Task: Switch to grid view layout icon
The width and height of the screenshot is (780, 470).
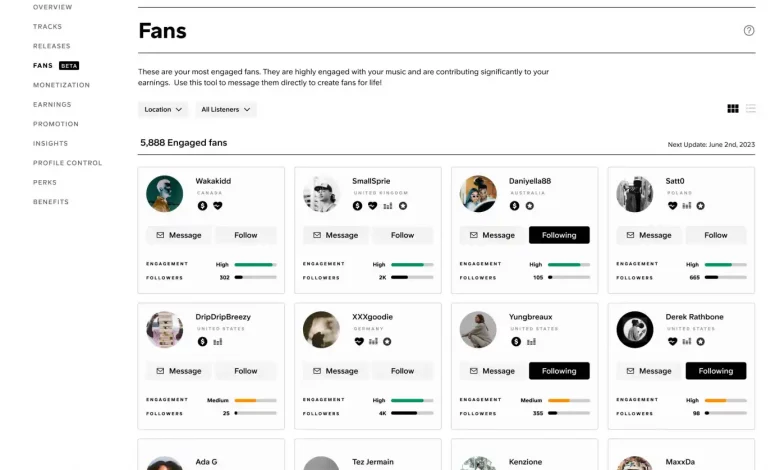Action: 733,108
